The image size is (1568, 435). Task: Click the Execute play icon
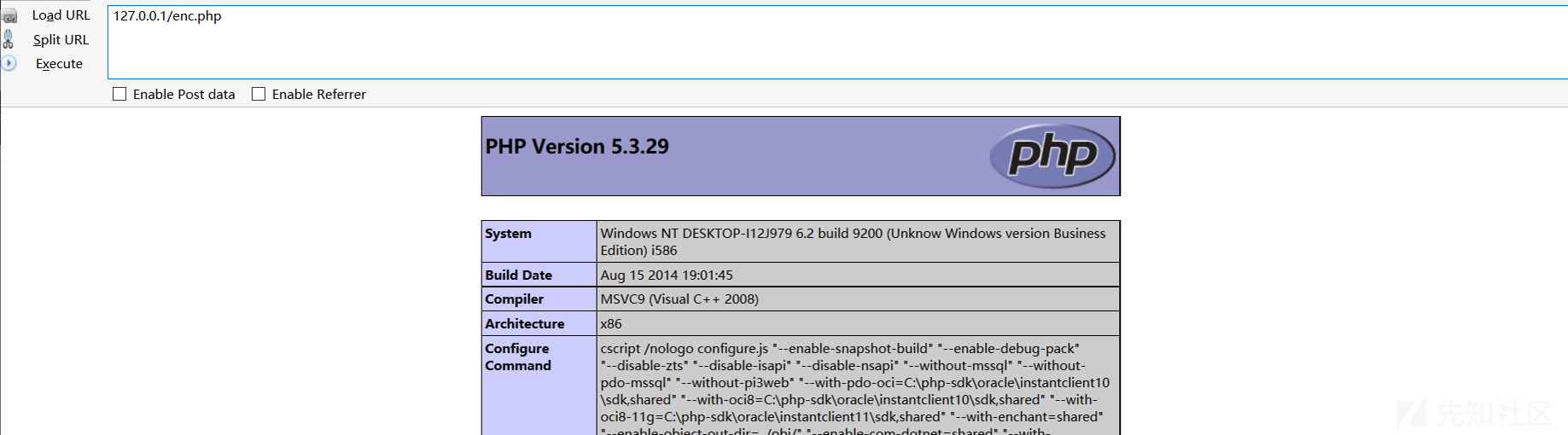(9, 63)
